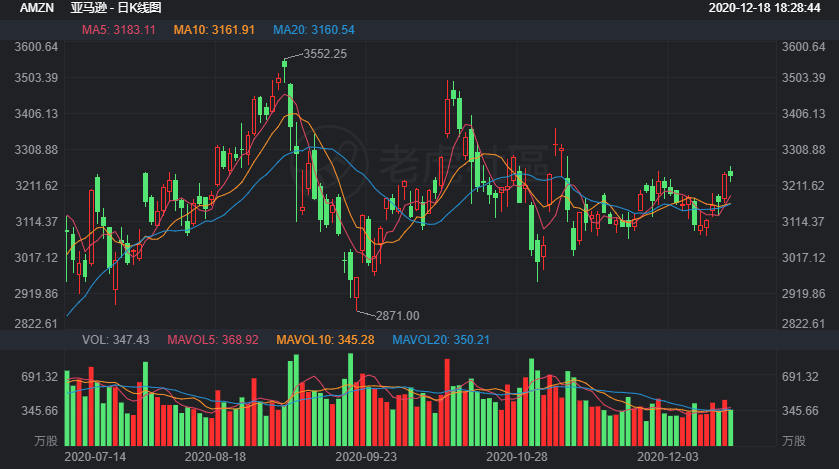This screenshot has width=839, height=469.
Task: Click the left axis value 3406.13
Action: (36, 114)
